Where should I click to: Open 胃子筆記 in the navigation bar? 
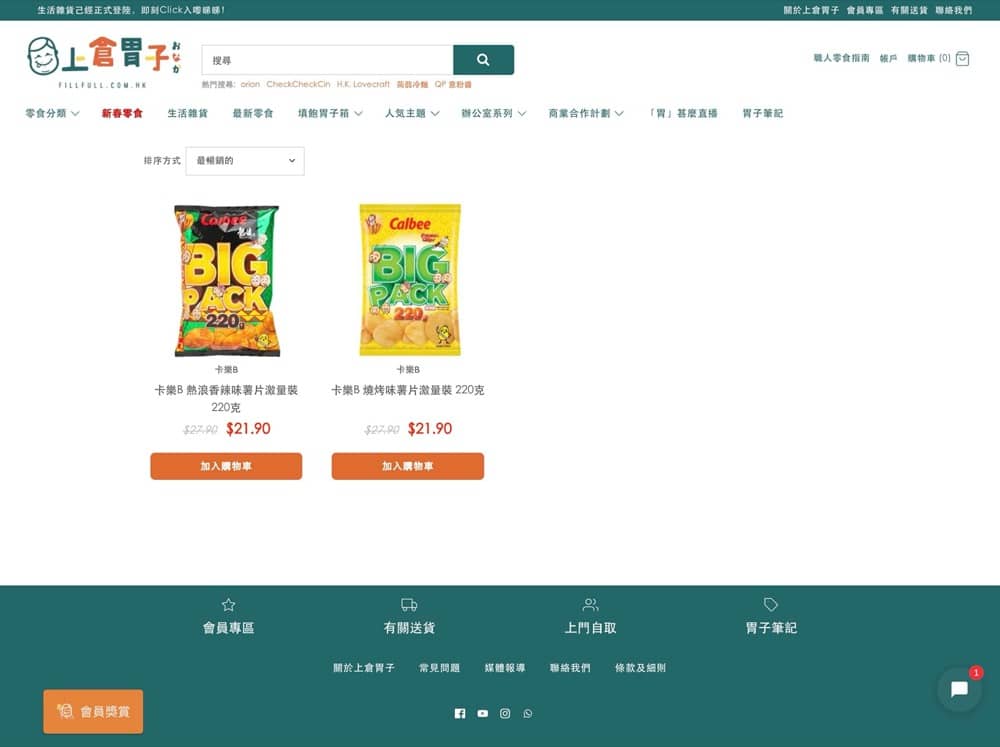763,114
